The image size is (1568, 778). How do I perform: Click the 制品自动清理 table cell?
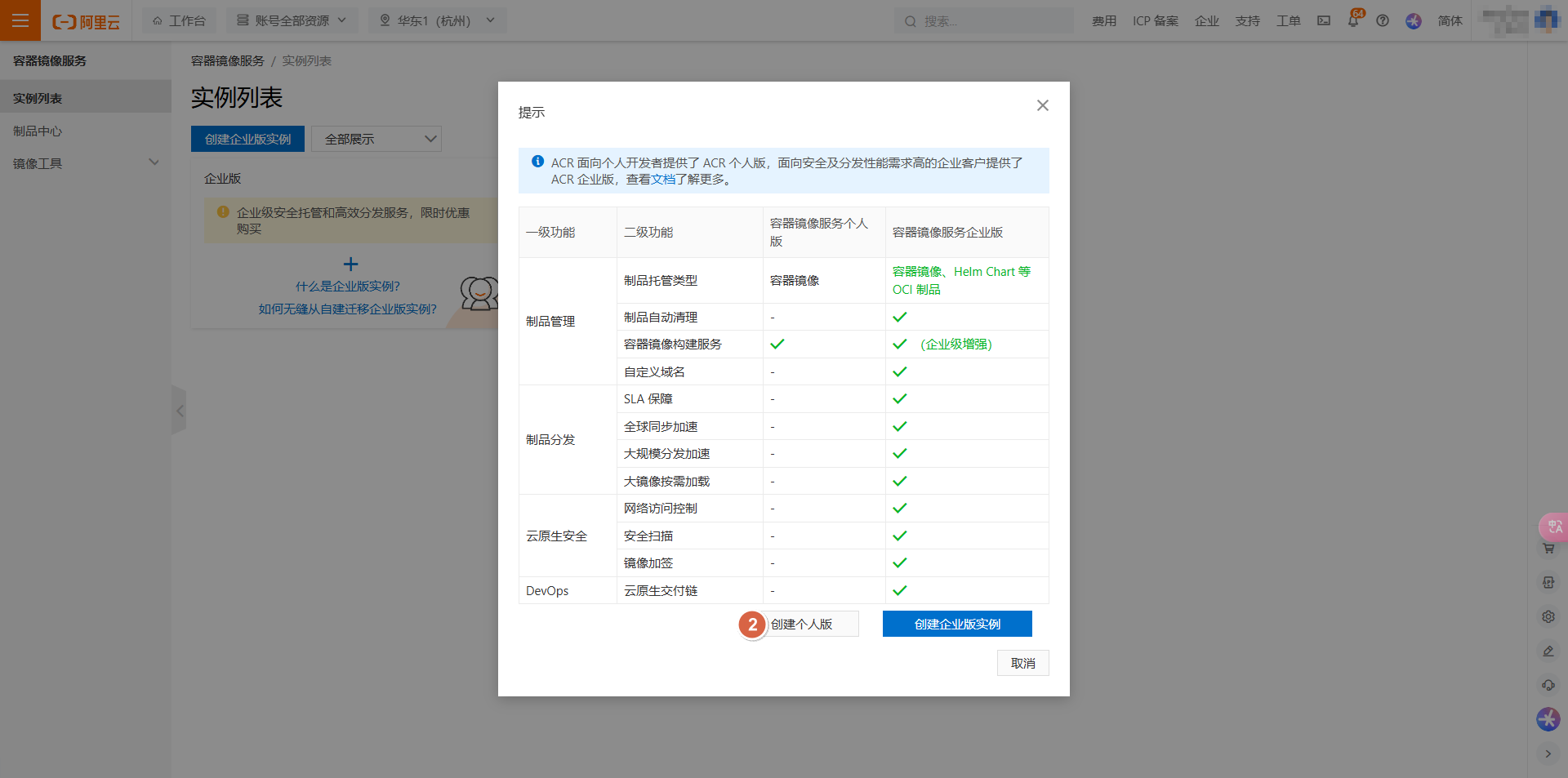[x=690, y=317]
